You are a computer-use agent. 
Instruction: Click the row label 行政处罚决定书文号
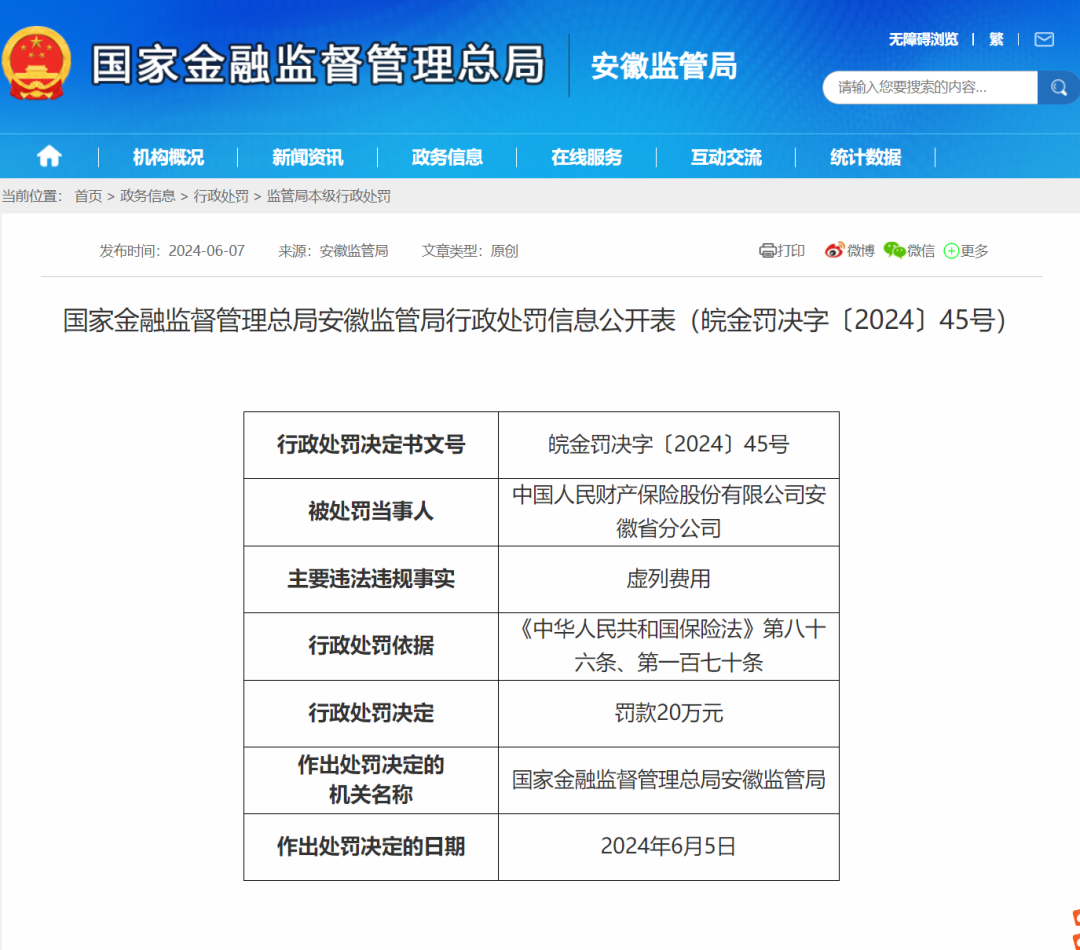[371, 445]
